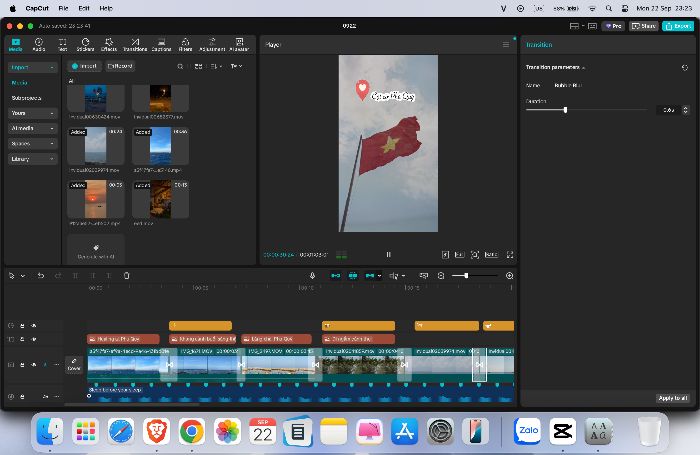The height and width of the screenshot is (455, 700).
Task: Click the Ratio button in player
Action: (491, 255)
